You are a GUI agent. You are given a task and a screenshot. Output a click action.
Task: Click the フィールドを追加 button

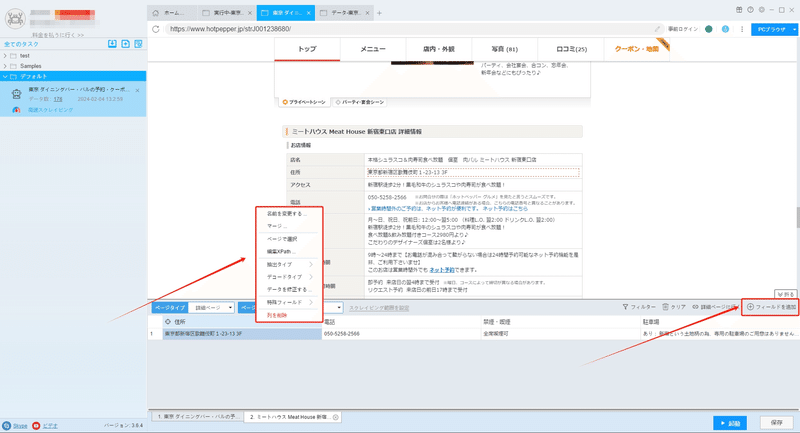tap(771, 307)
